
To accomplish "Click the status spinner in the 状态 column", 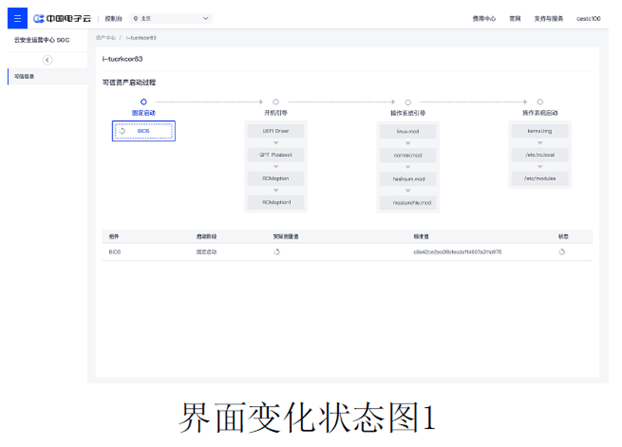I will pyautogui.click(x=562, y=252).
